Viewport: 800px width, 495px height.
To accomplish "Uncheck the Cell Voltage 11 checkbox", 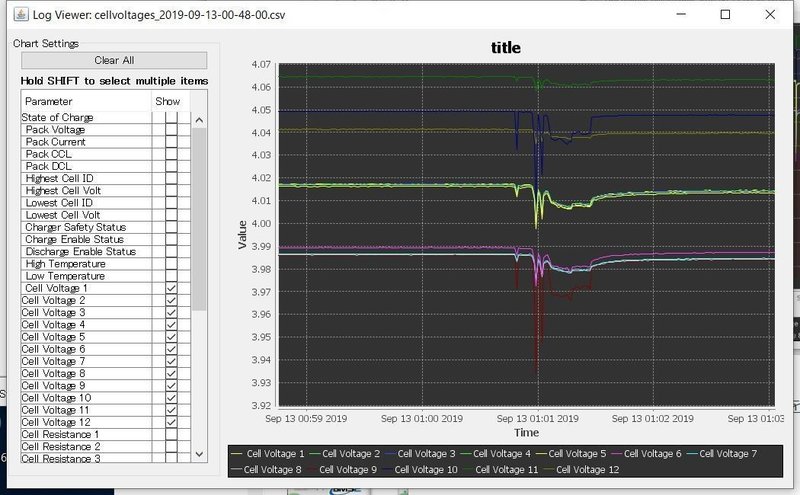I will [x=171, y=410].
